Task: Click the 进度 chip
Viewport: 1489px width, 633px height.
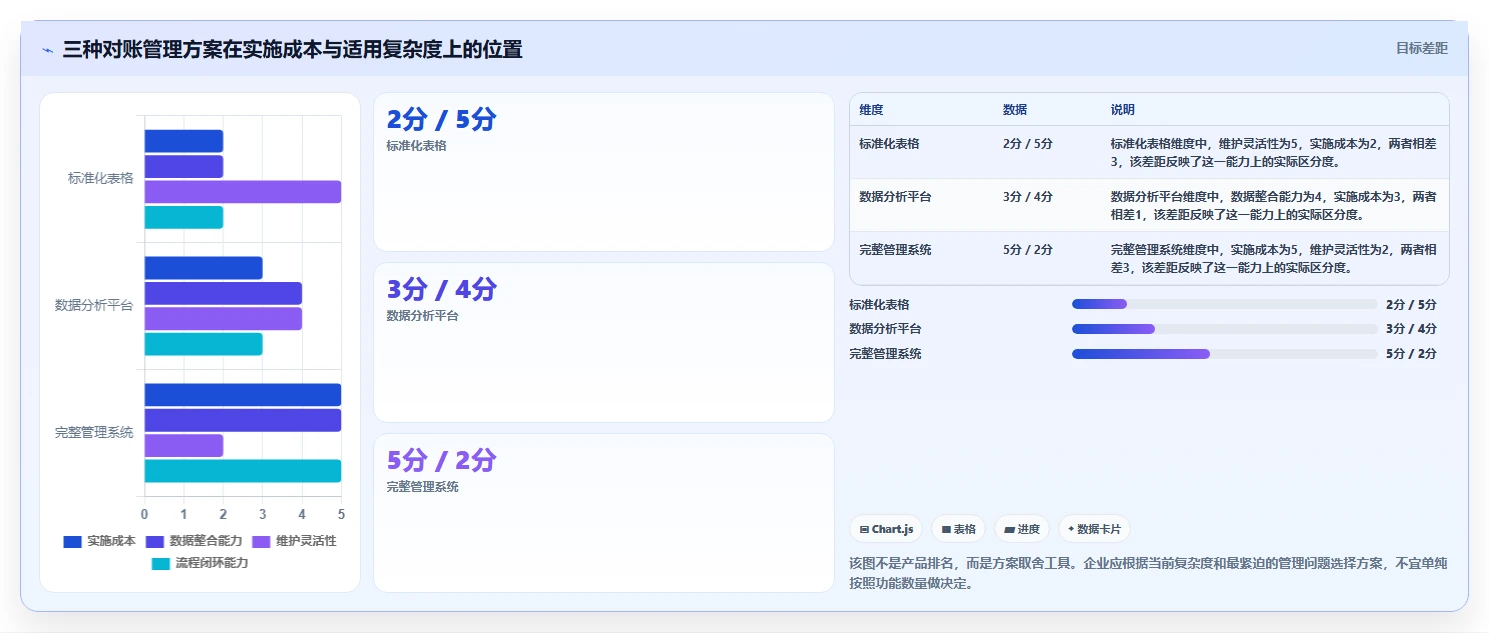Action: [x=1022, y=529]
